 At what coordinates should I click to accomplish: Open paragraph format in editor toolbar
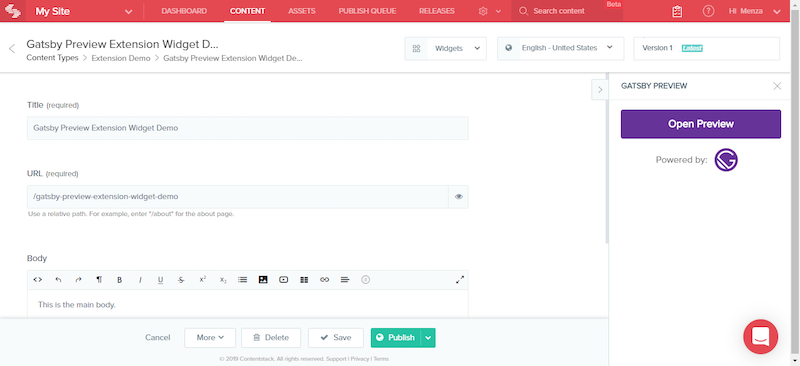(99, 280)
